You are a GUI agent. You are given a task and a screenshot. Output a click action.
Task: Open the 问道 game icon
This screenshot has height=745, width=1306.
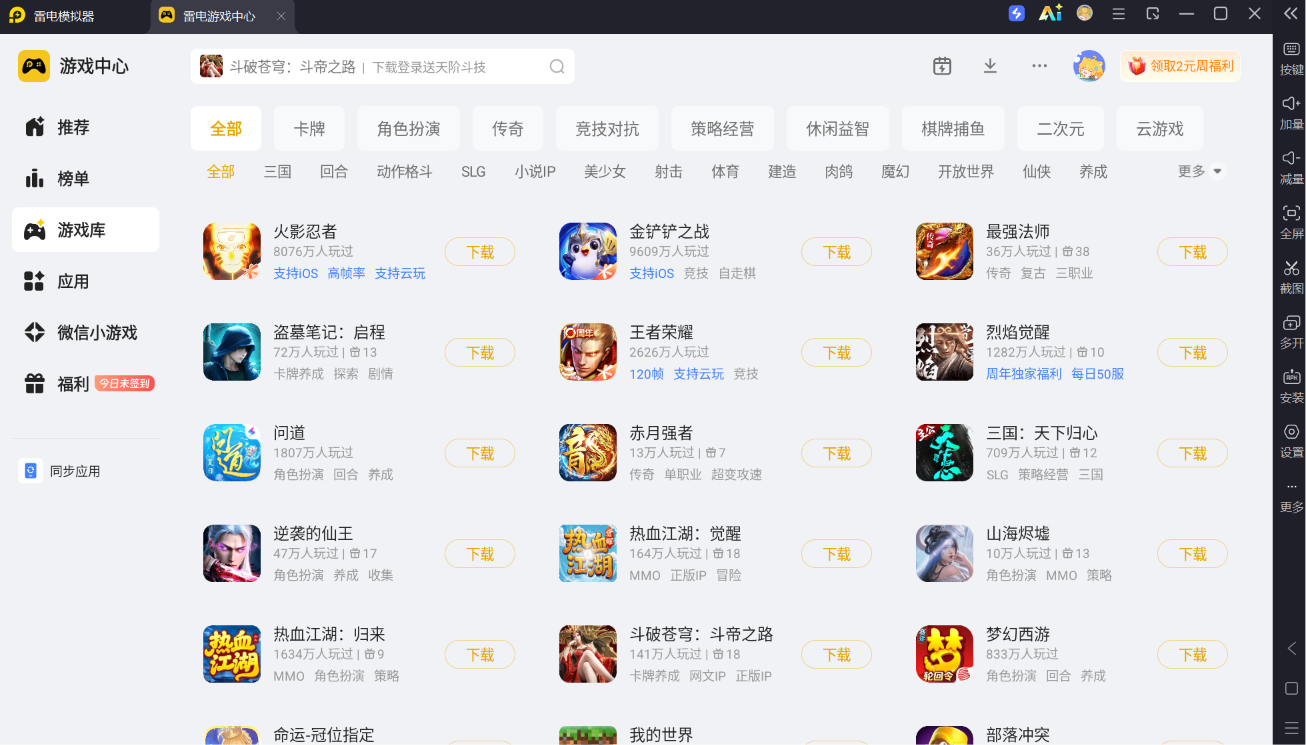click(x=232, y=453)
